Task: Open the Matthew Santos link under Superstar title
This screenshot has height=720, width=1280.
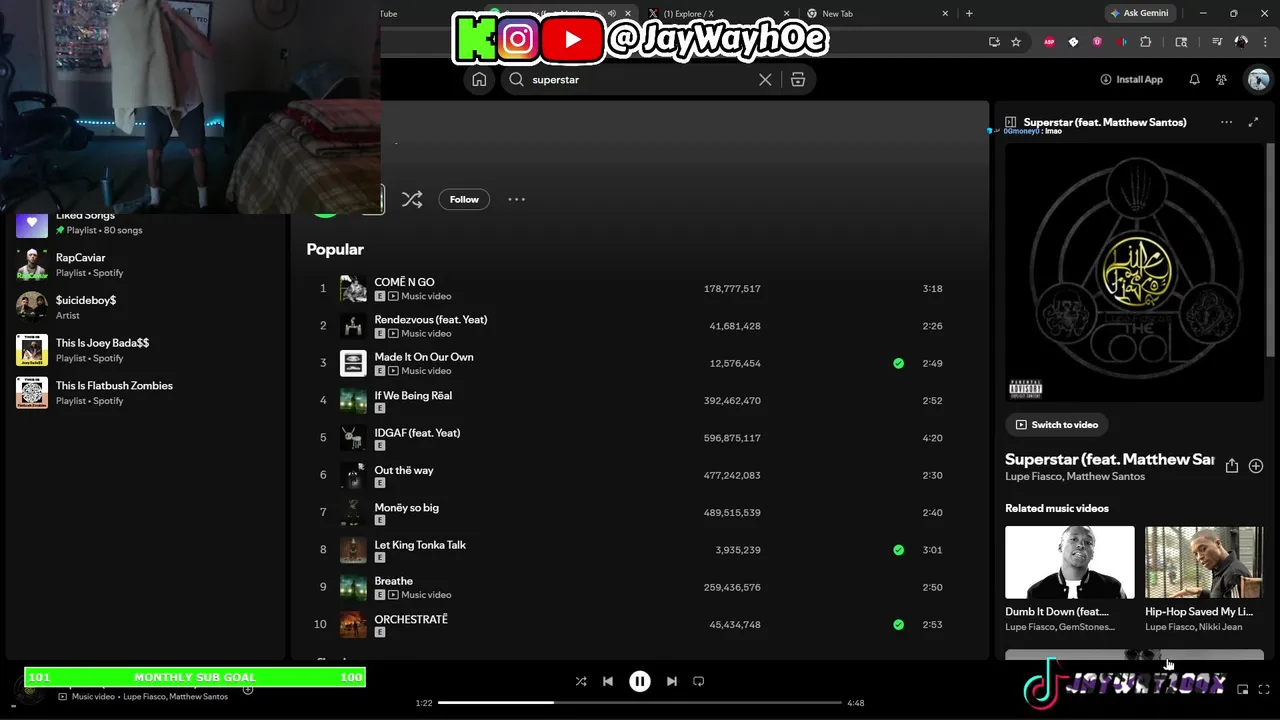Action: pyautogui.click(x=1106, y=477)
